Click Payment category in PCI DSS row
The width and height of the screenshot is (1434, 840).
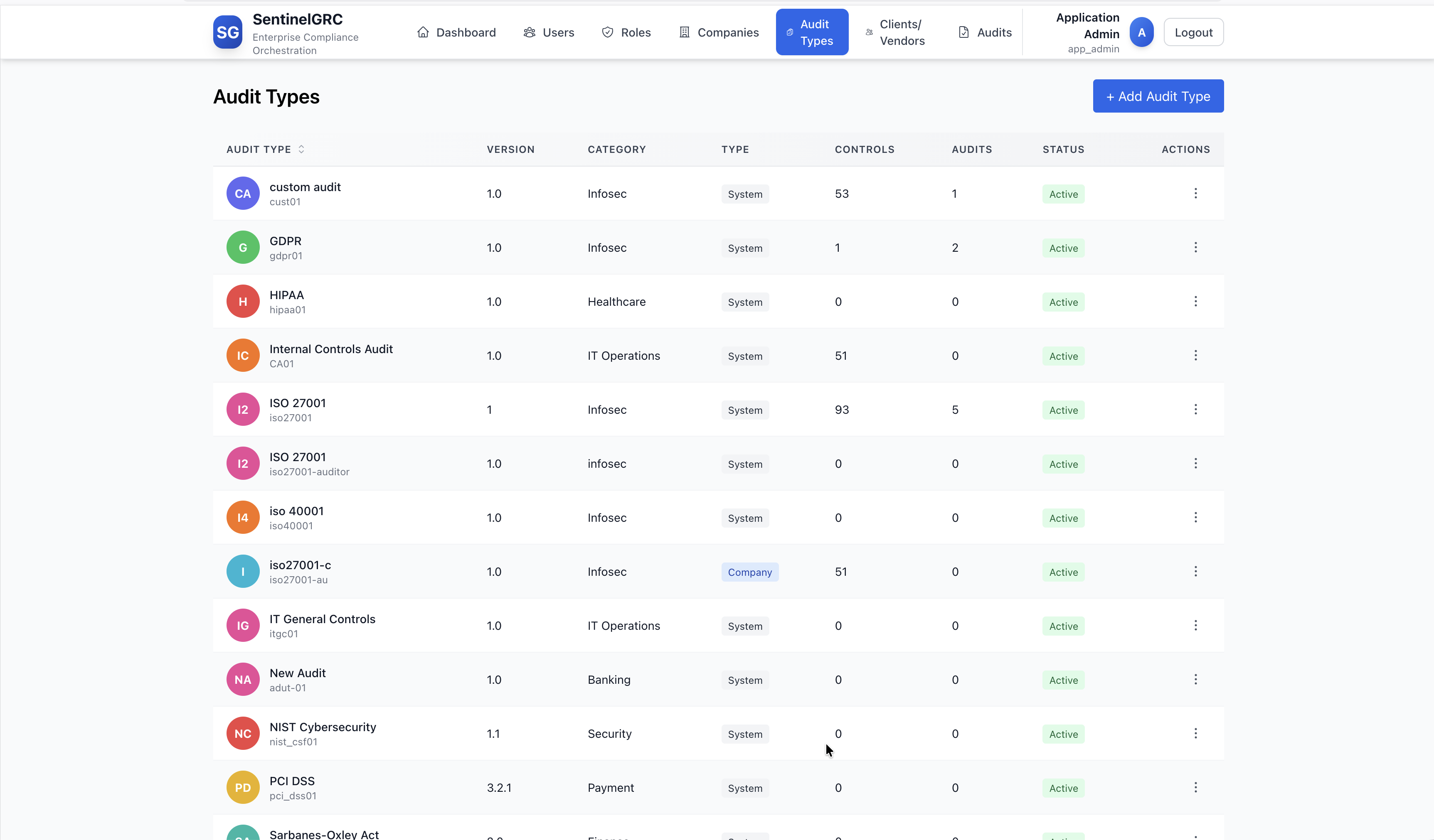[611, 788]
